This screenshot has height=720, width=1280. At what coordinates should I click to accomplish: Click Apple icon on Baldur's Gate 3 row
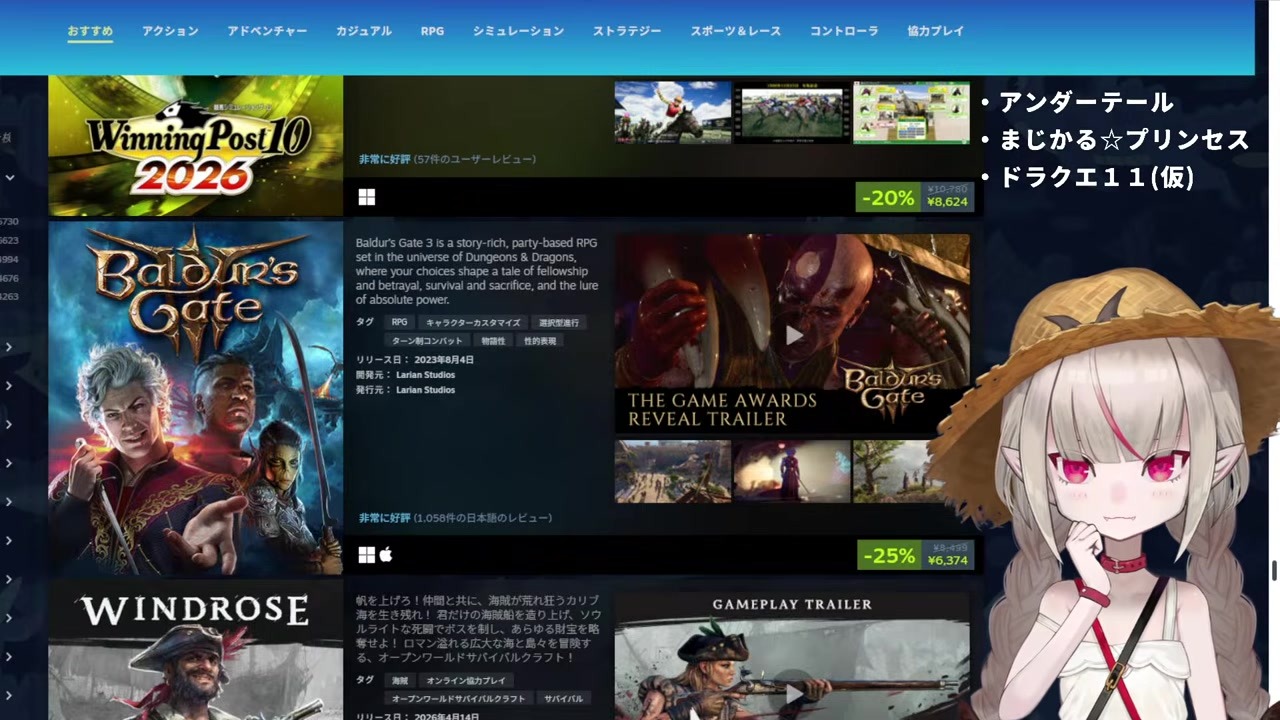(386, 554)
